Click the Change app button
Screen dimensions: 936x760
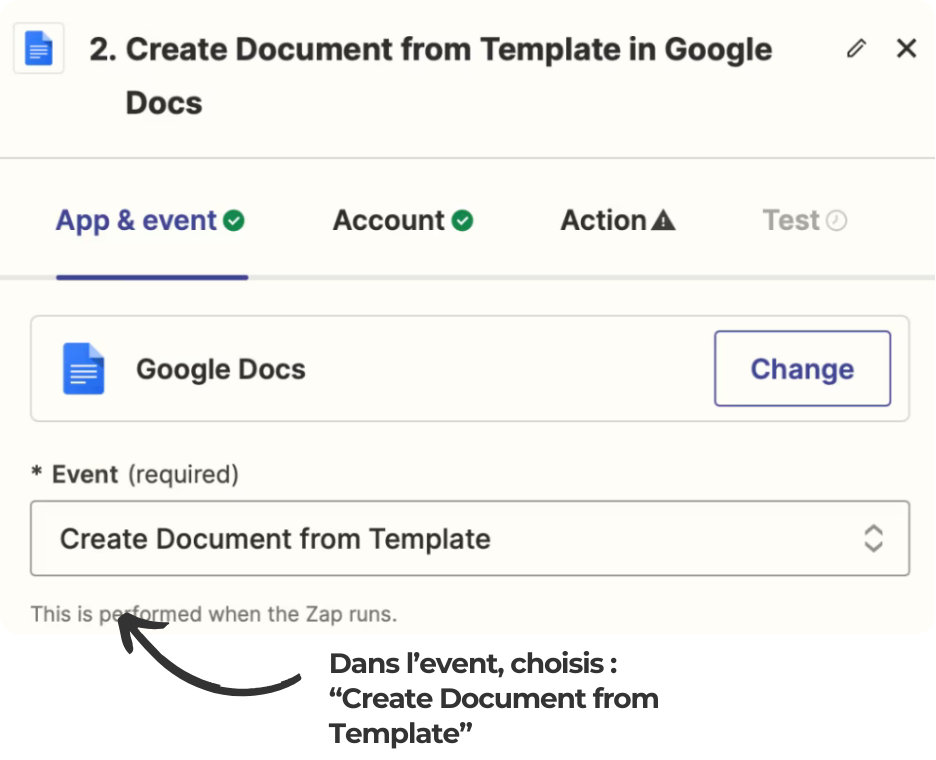(802, 368)
